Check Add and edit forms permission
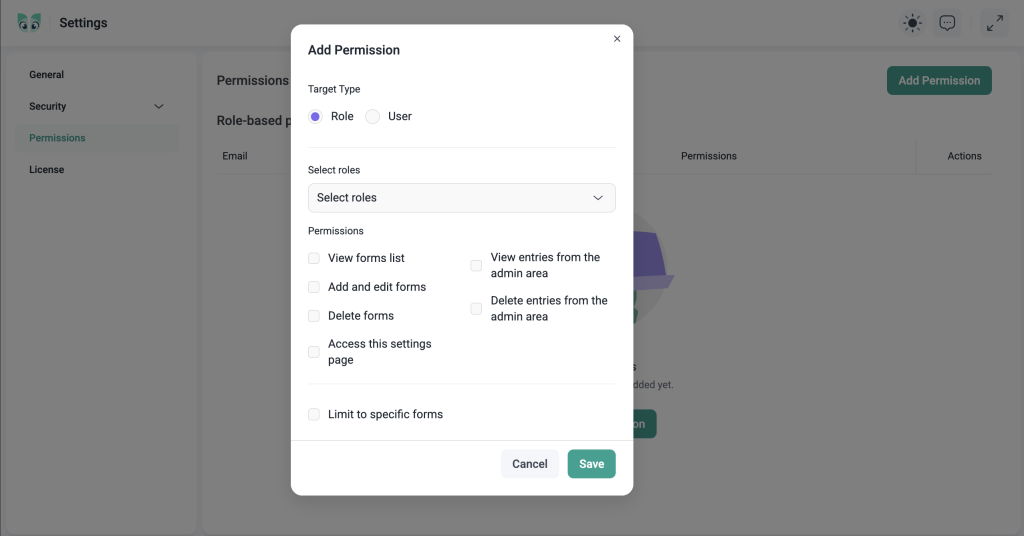The width and height of the screenshot is (1024, 536). click(314, 287)
